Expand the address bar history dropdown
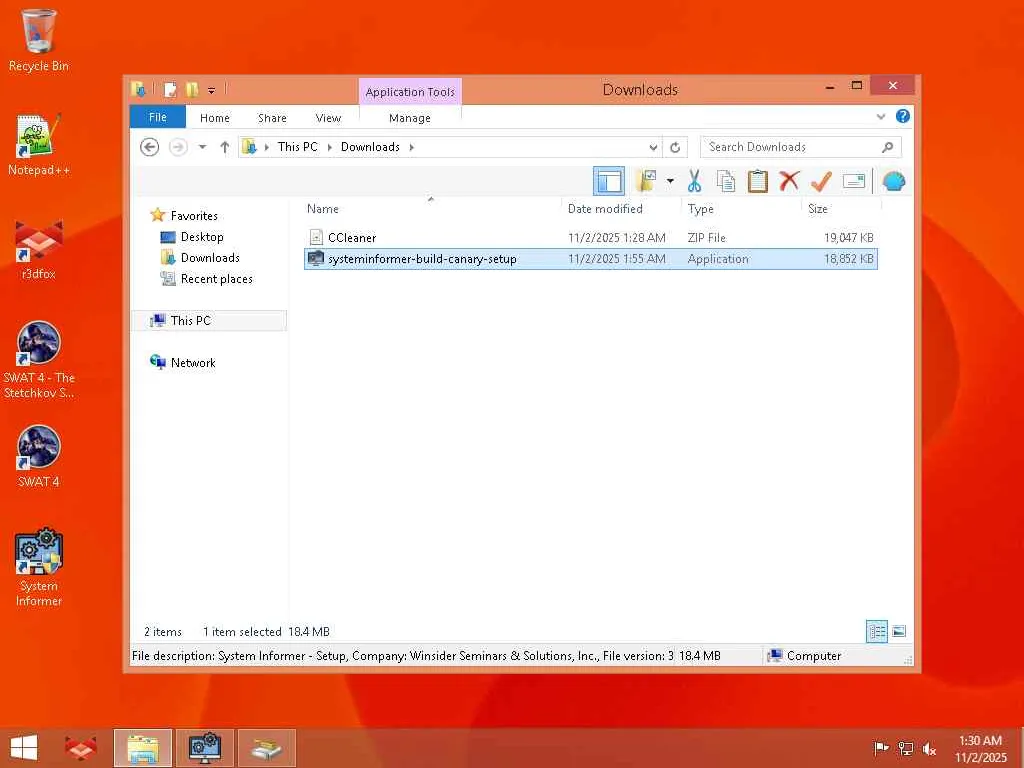Viewport: 1024px width, 768px height. (653, 147)
